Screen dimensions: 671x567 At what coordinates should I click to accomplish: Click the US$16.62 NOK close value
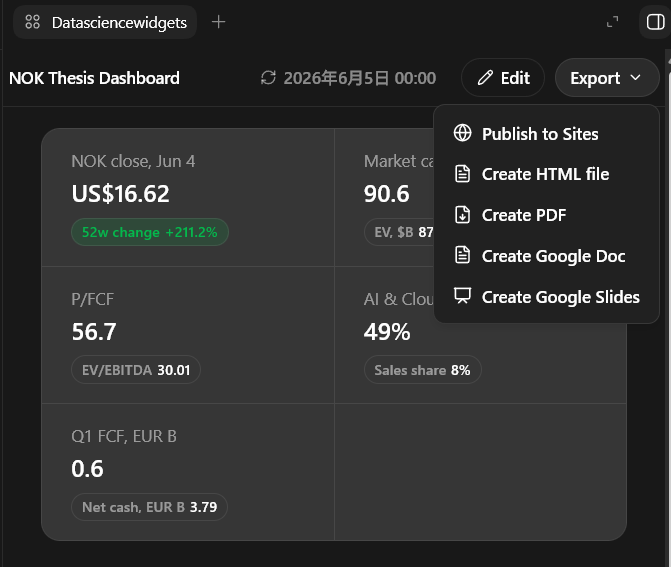[120, 194]
